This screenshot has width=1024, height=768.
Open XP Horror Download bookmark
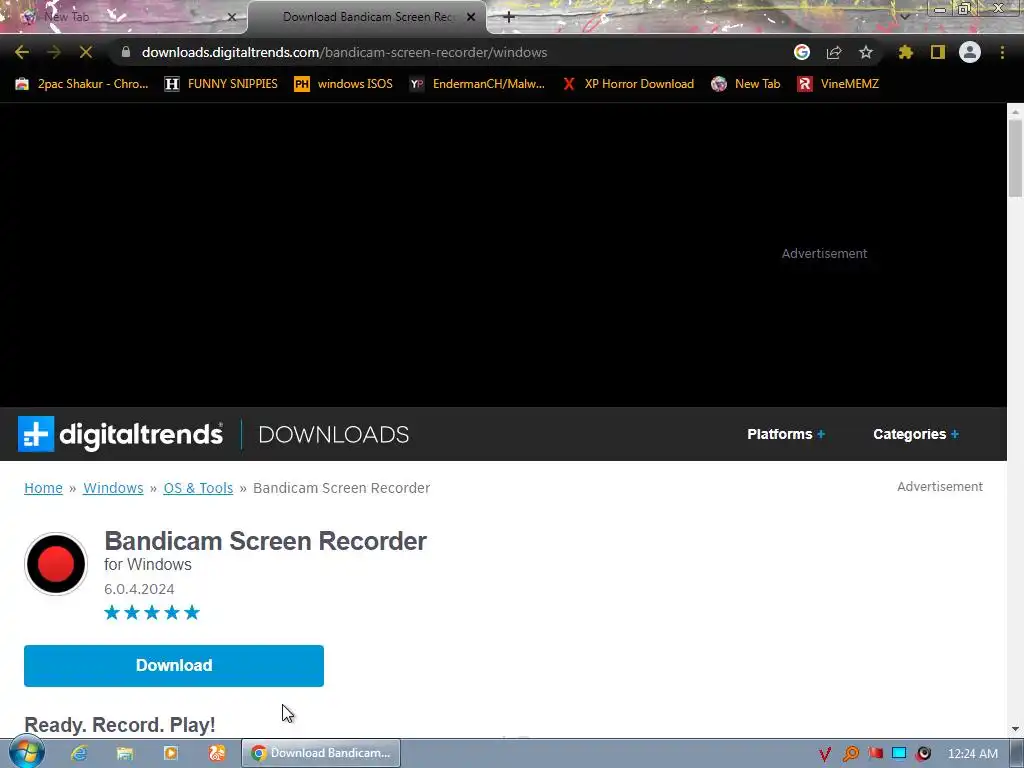click(x=628, y=84)
